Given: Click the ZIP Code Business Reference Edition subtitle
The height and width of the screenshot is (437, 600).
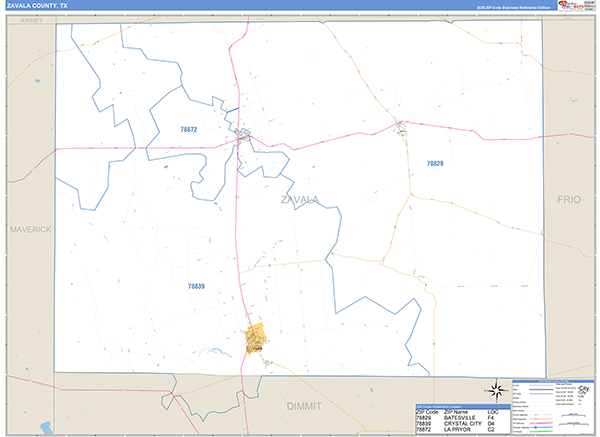Looking at the screenshot, I should click(x=513, y=7).
